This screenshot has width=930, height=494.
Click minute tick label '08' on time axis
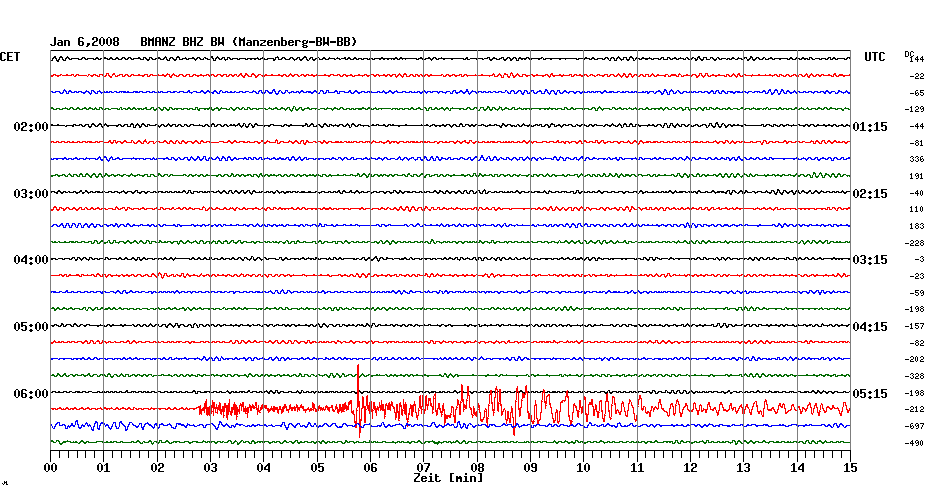pyautogui.click(x=477, y=468)
